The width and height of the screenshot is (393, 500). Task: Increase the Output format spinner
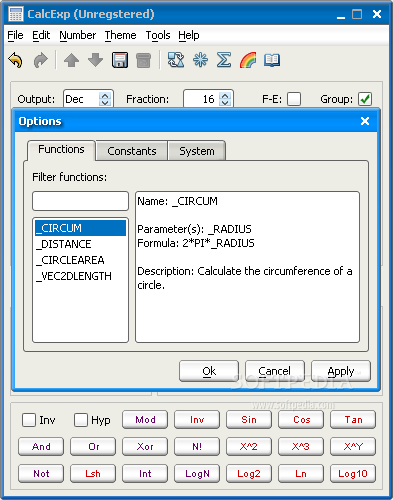(x=105, y=96)
